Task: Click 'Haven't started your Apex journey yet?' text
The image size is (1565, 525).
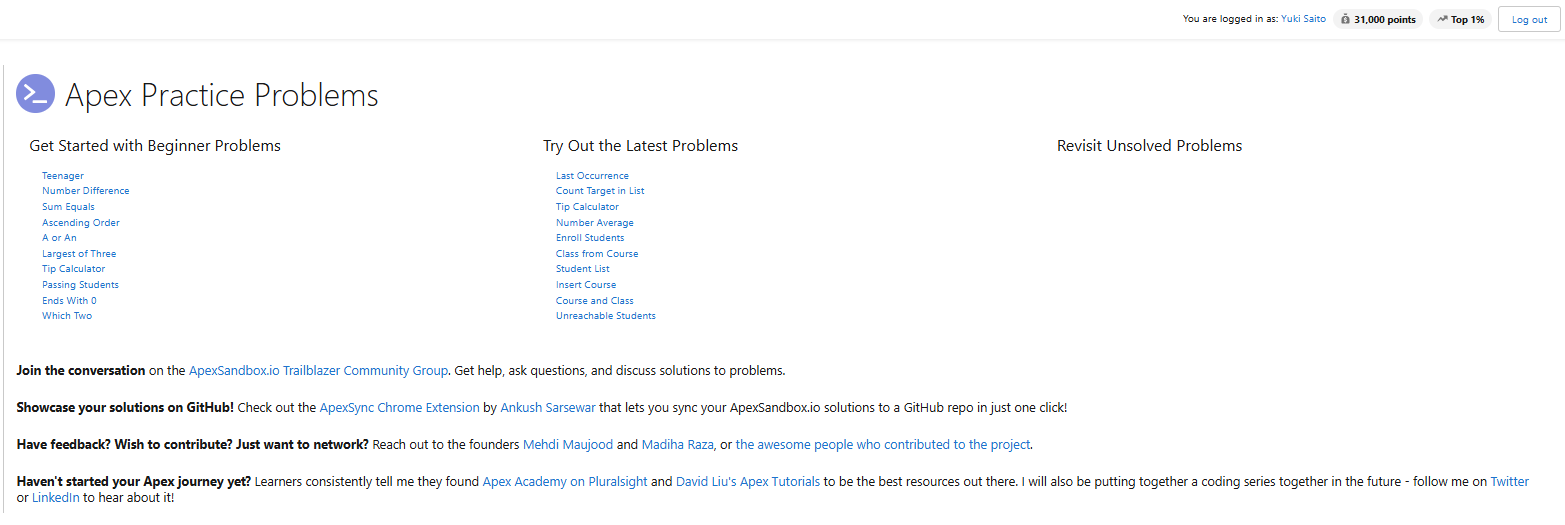Action: [134, 482]
